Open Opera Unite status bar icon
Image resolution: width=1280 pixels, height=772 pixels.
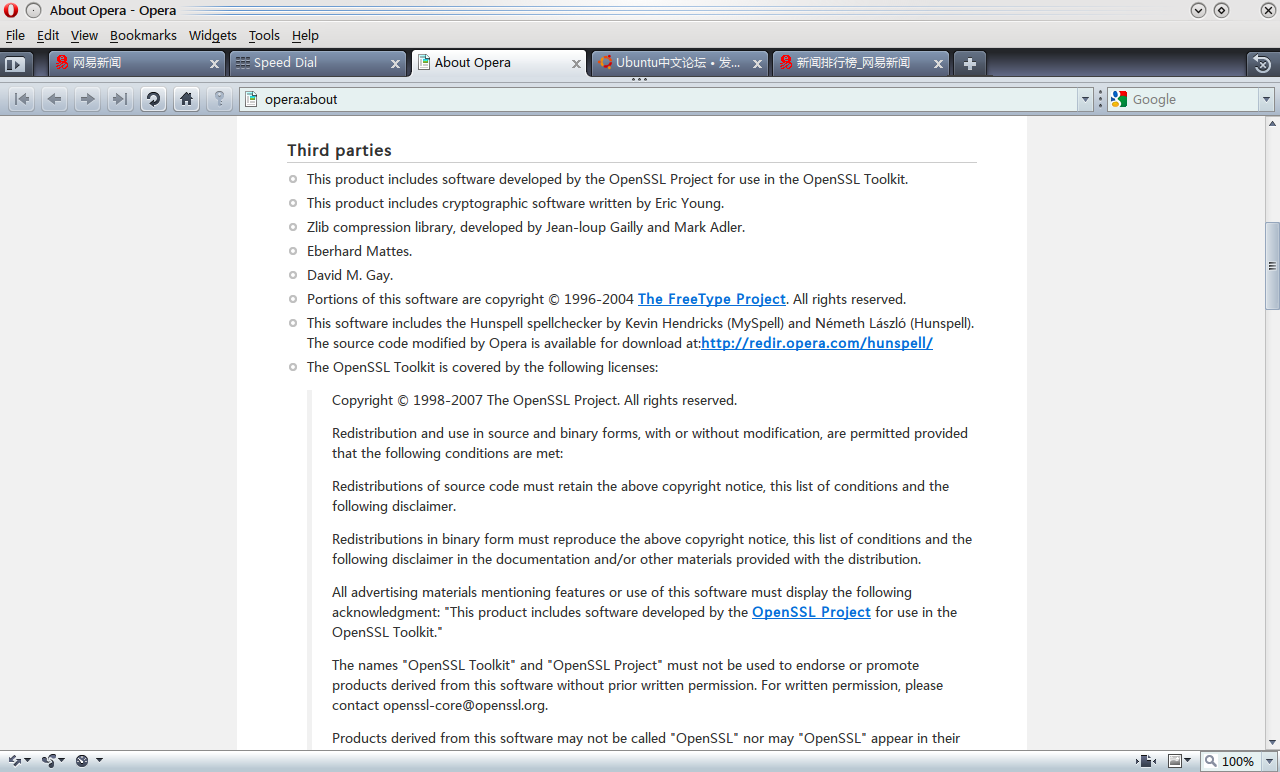pos(48,761)
